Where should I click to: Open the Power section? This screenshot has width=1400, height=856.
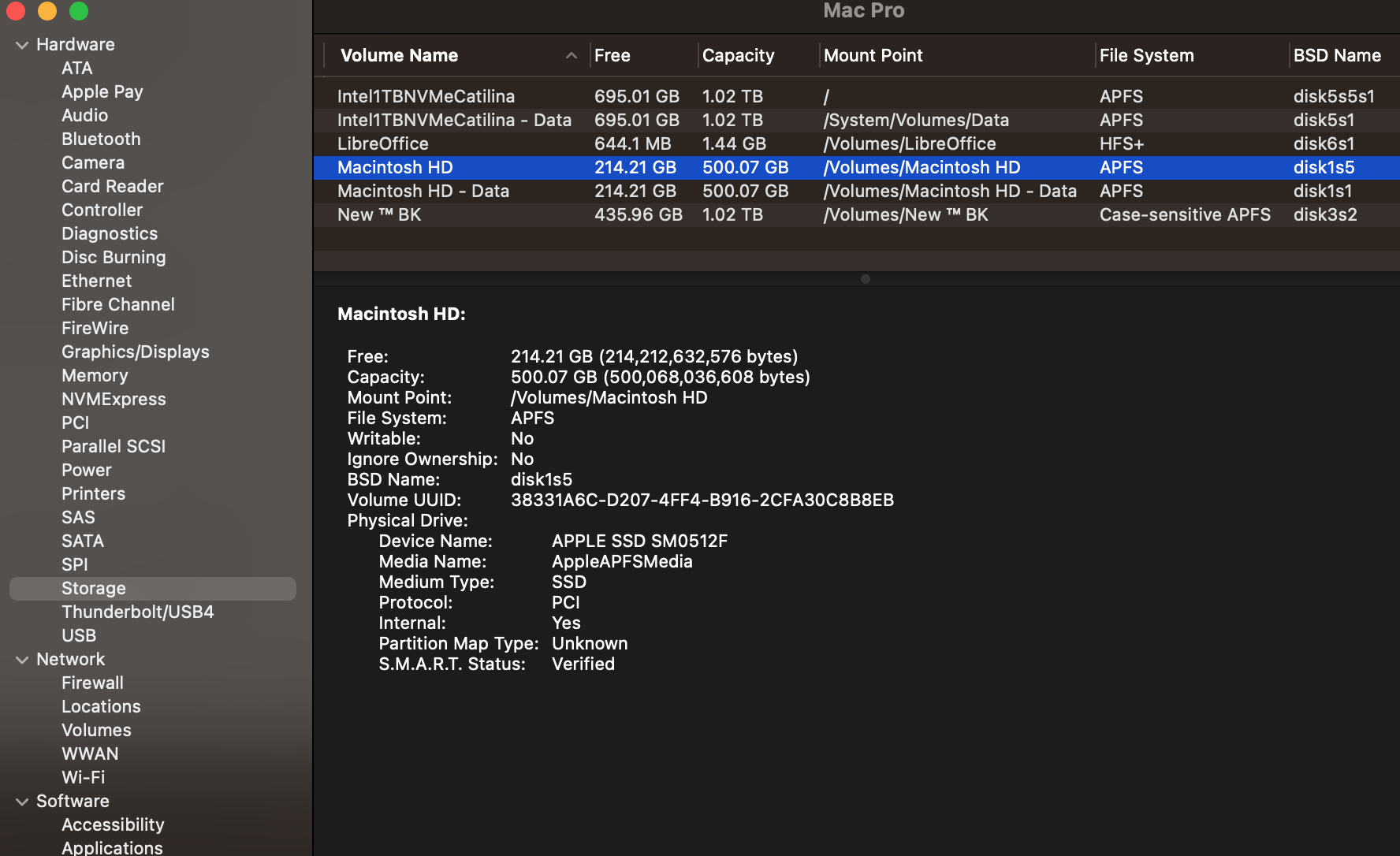(87, 471)
